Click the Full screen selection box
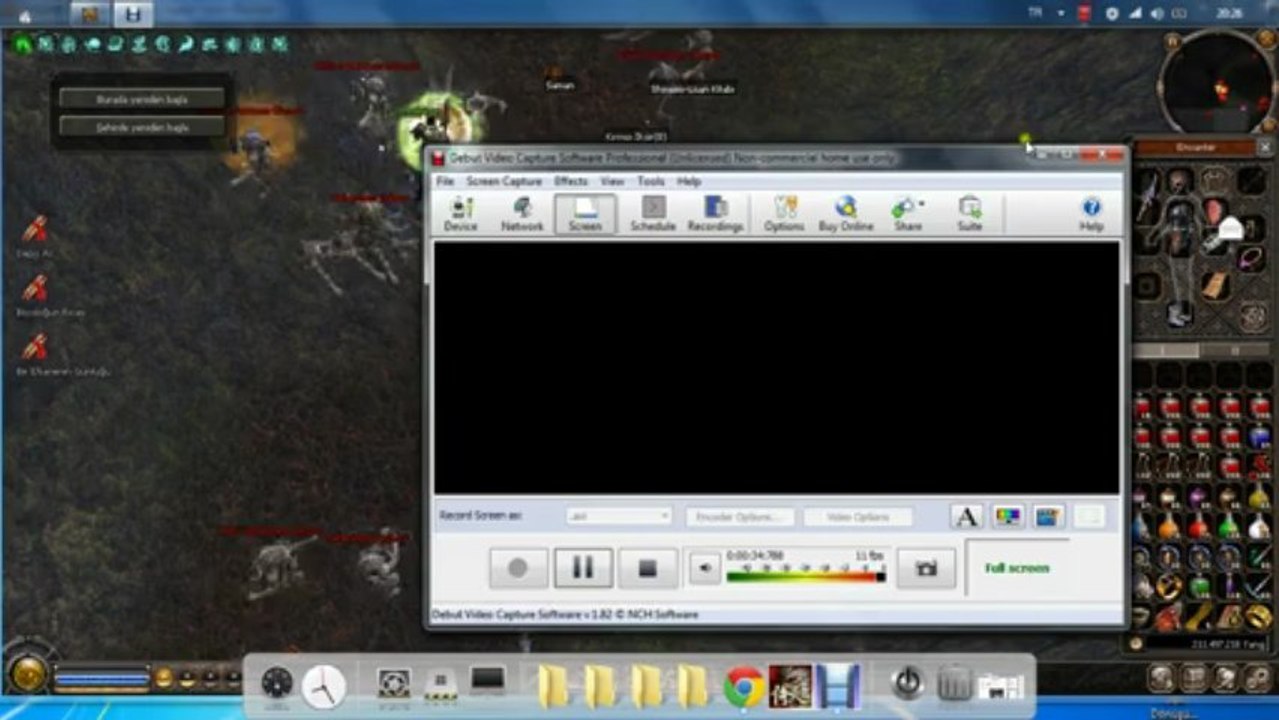1279x720 pixels. (x=1017, y=568)
